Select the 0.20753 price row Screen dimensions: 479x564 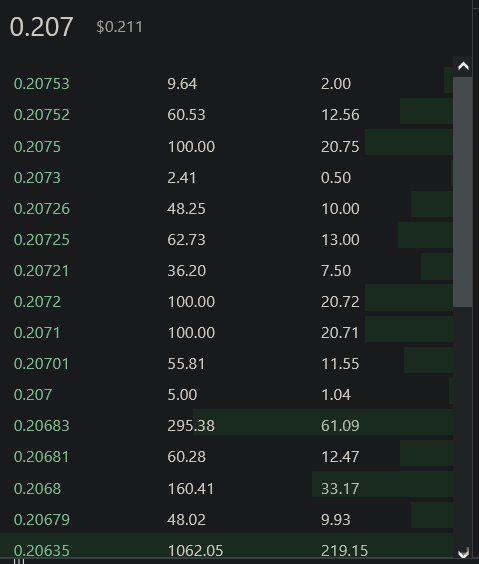click(227, 84)
